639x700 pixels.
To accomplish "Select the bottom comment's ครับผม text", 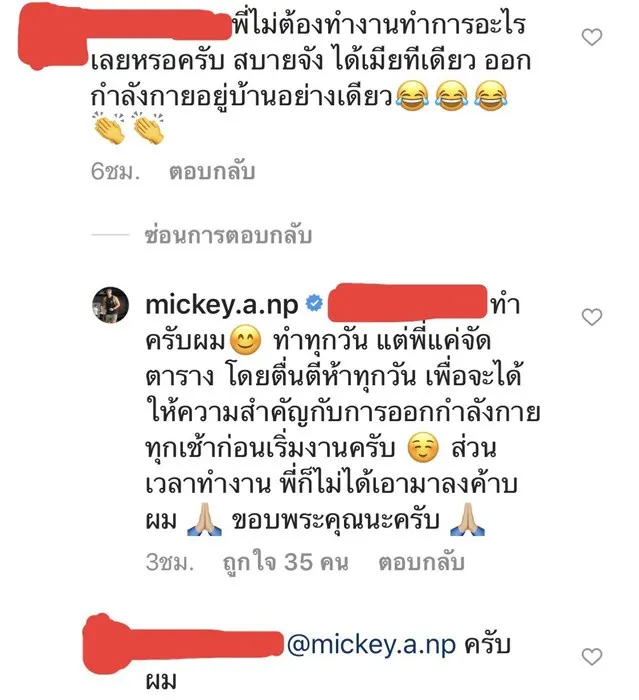I will 328,663.
